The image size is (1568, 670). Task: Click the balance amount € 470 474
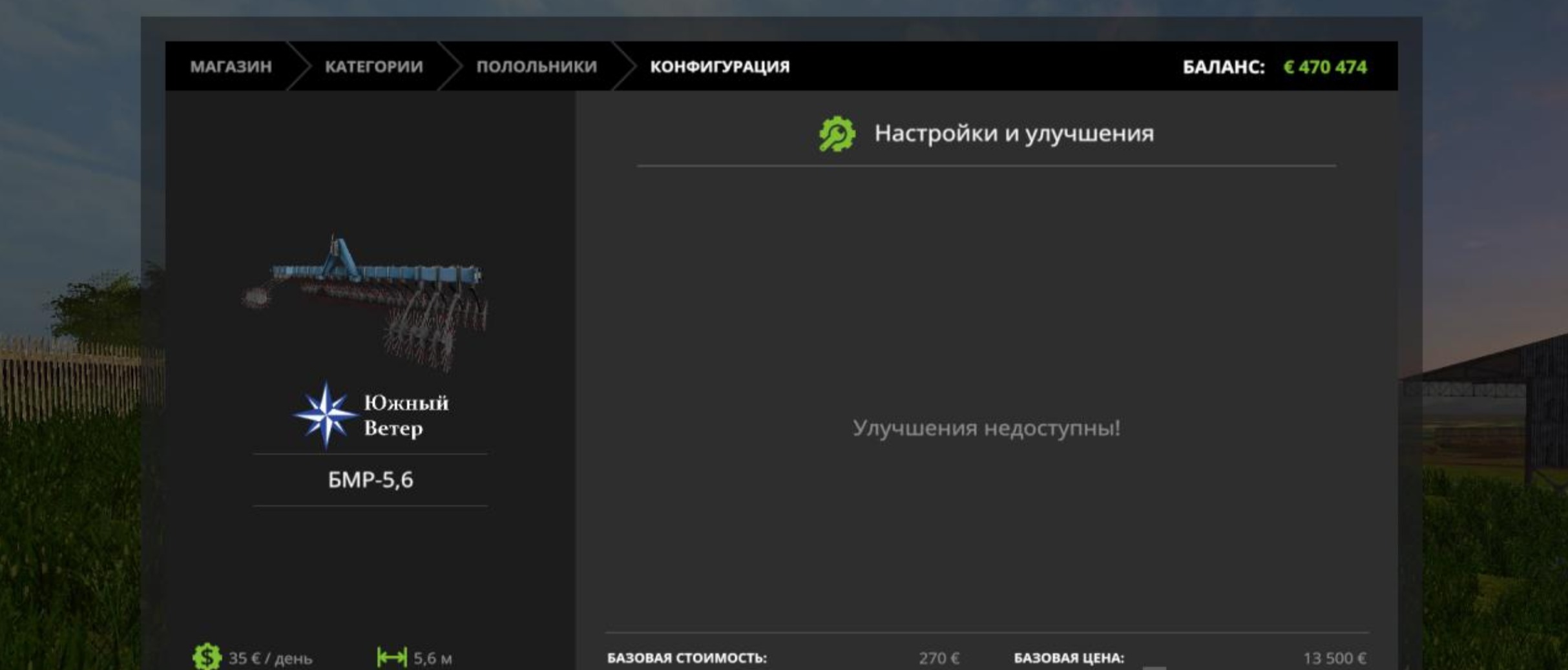1324,67
